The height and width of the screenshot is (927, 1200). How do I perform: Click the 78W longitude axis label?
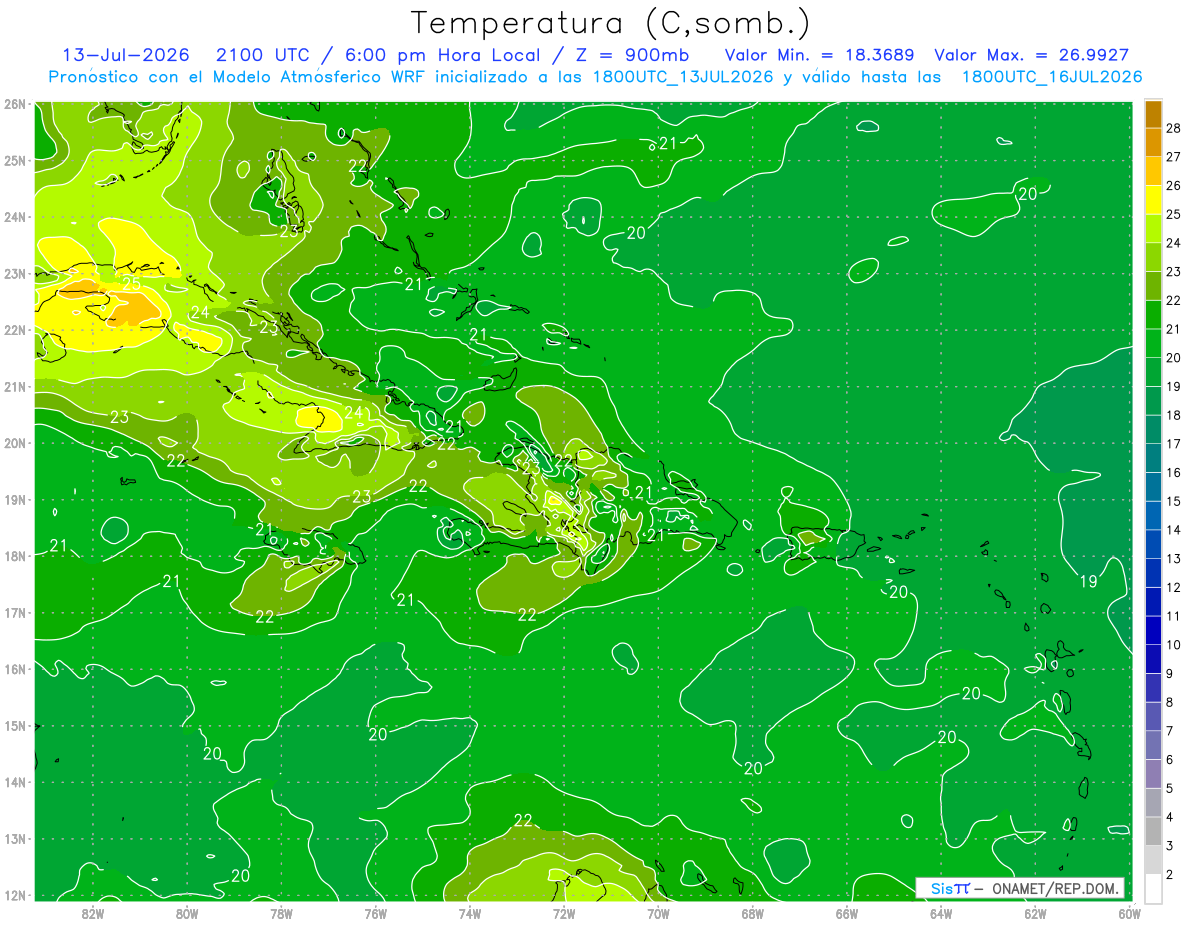coord(281,913)
